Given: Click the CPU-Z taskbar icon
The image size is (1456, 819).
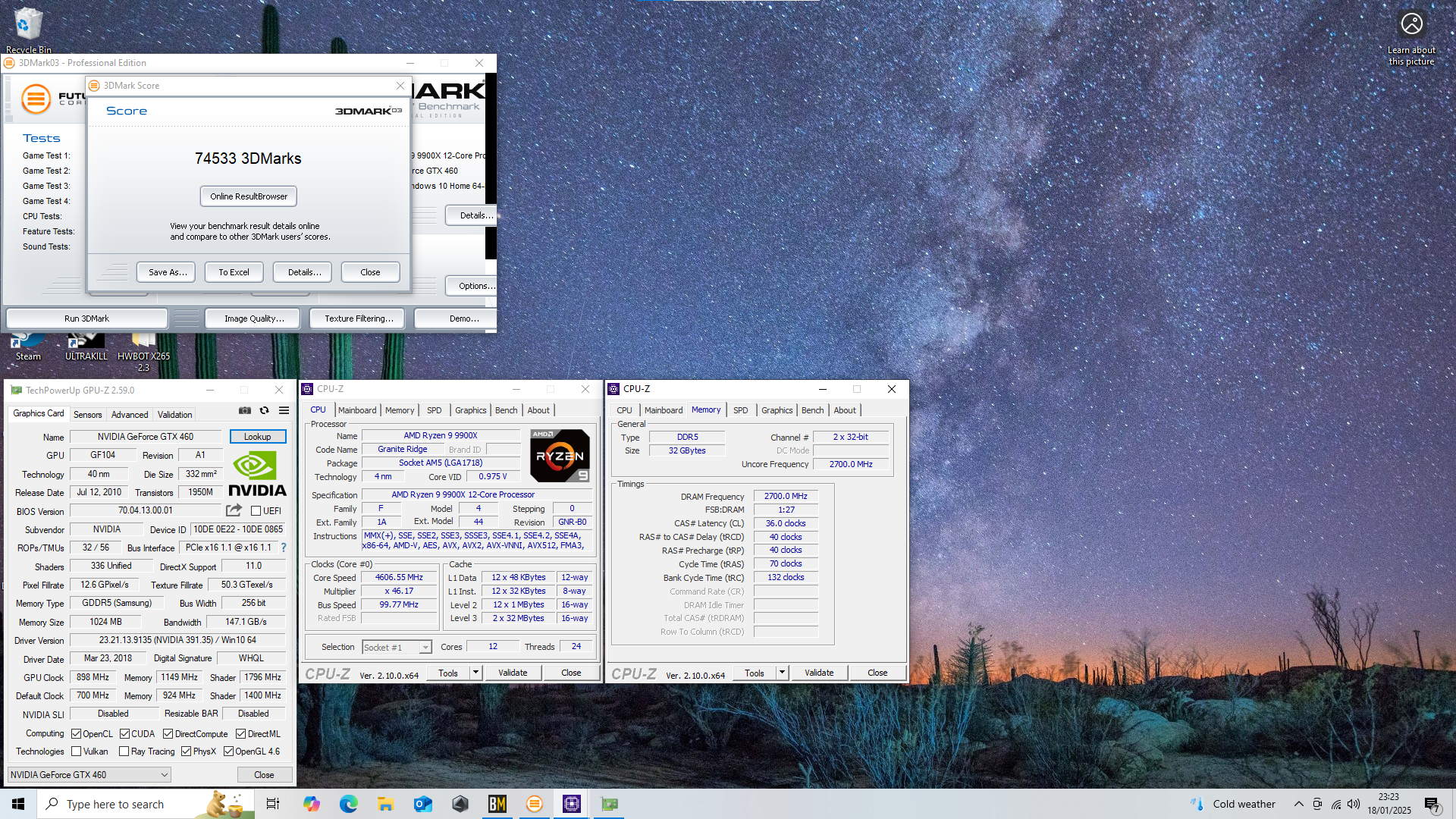Looking at the screenshot, I should [571, 804].
